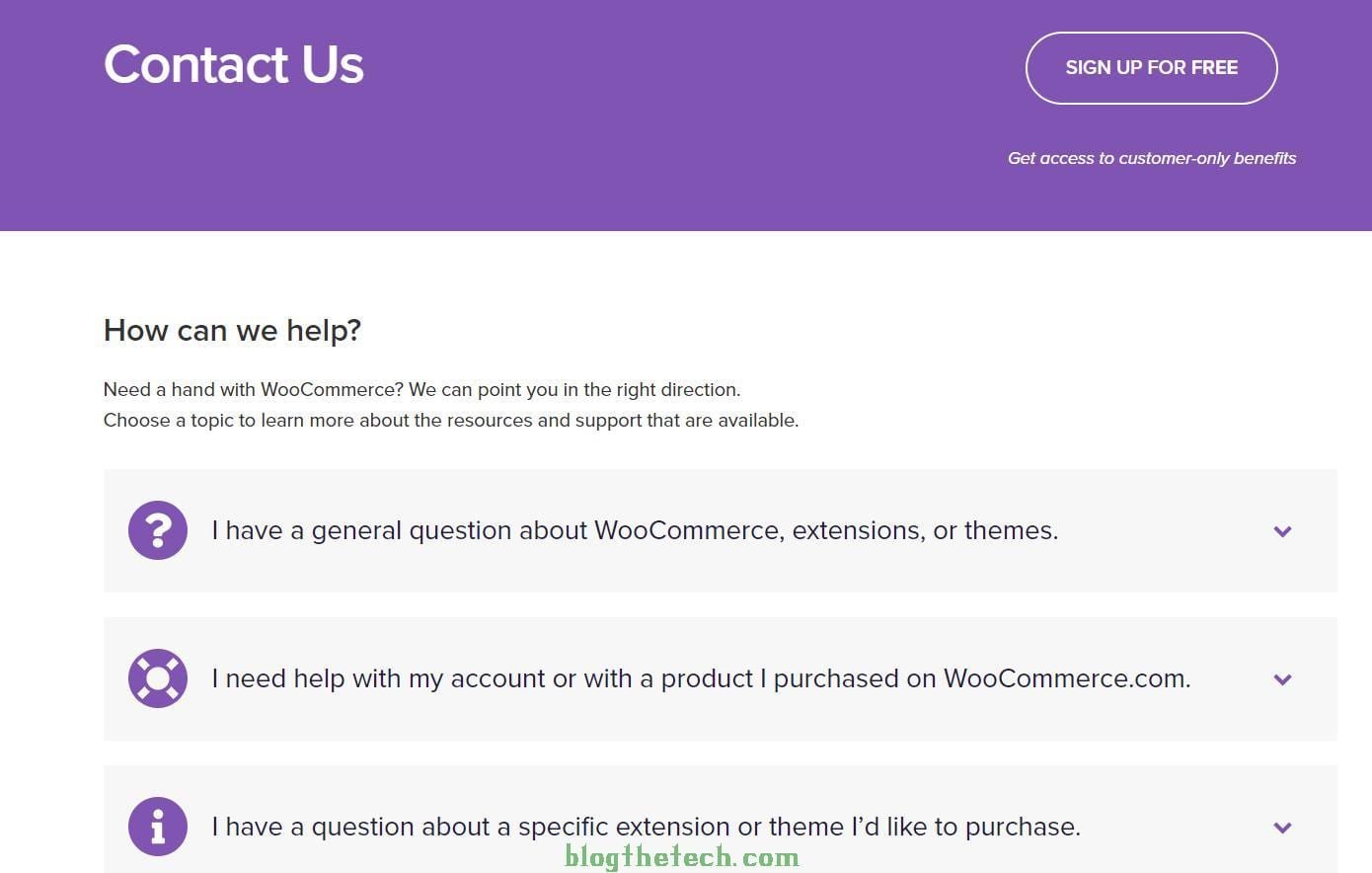Viewport: 1372px width, 873px height.
Task: Expand the specific extension question chevron
Action: point(1282,828)
